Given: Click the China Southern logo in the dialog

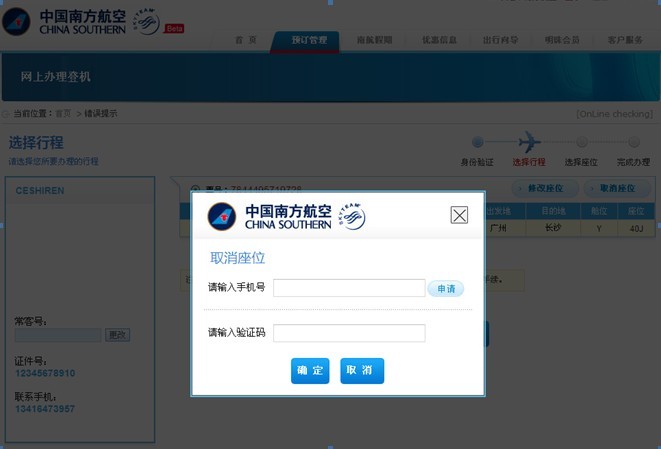Looking at the screenshot, I should (269, 217).
